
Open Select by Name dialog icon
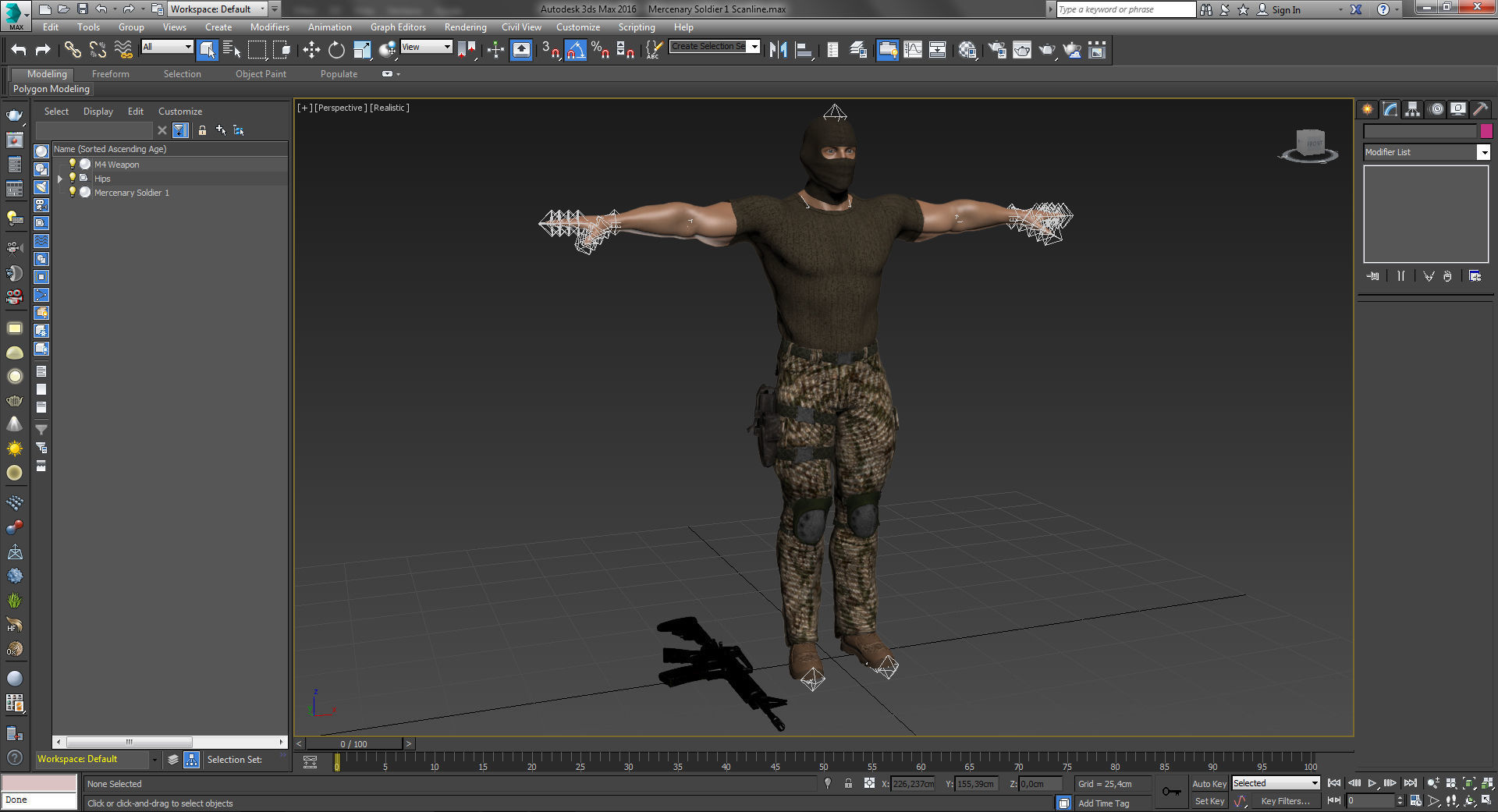232,50
